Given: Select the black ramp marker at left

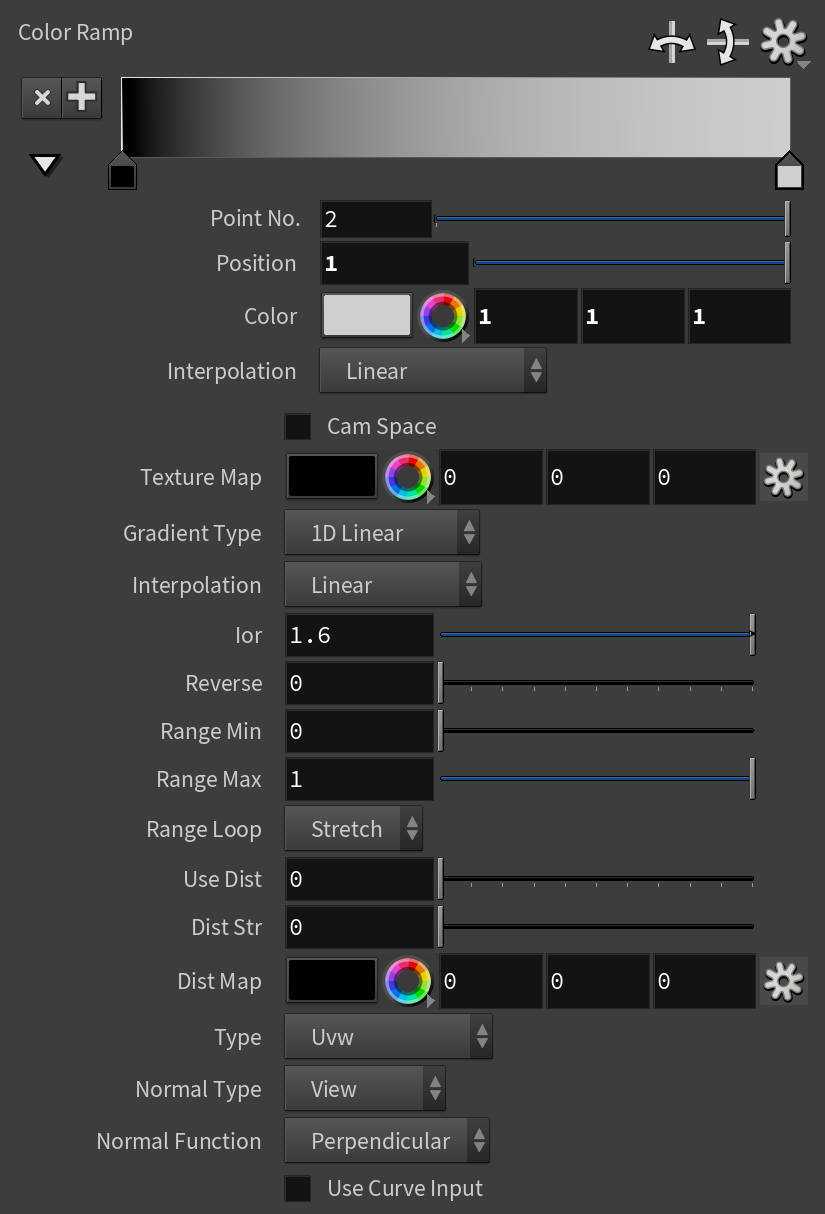Looking at the screenshot, I should (122, 171).
